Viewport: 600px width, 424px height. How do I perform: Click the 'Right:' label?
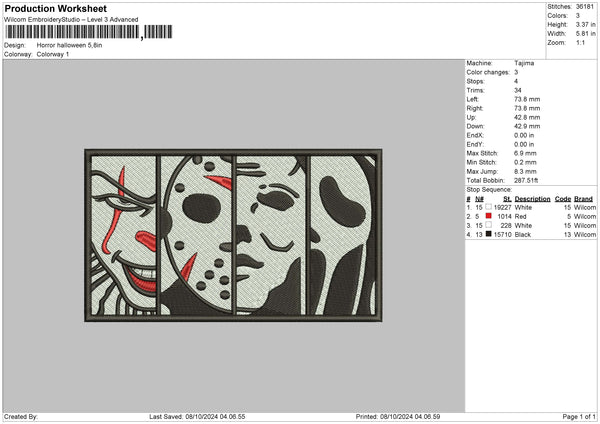tap(475, 108)
